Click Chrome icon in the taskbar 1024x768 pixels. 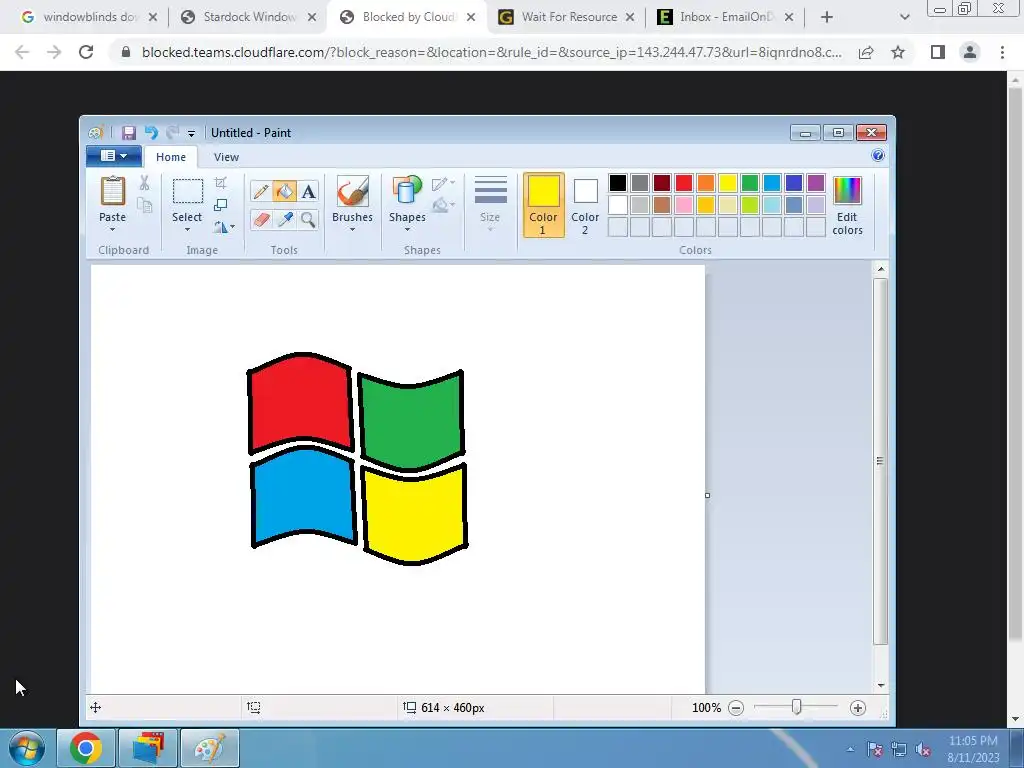[x=86, y=748]
